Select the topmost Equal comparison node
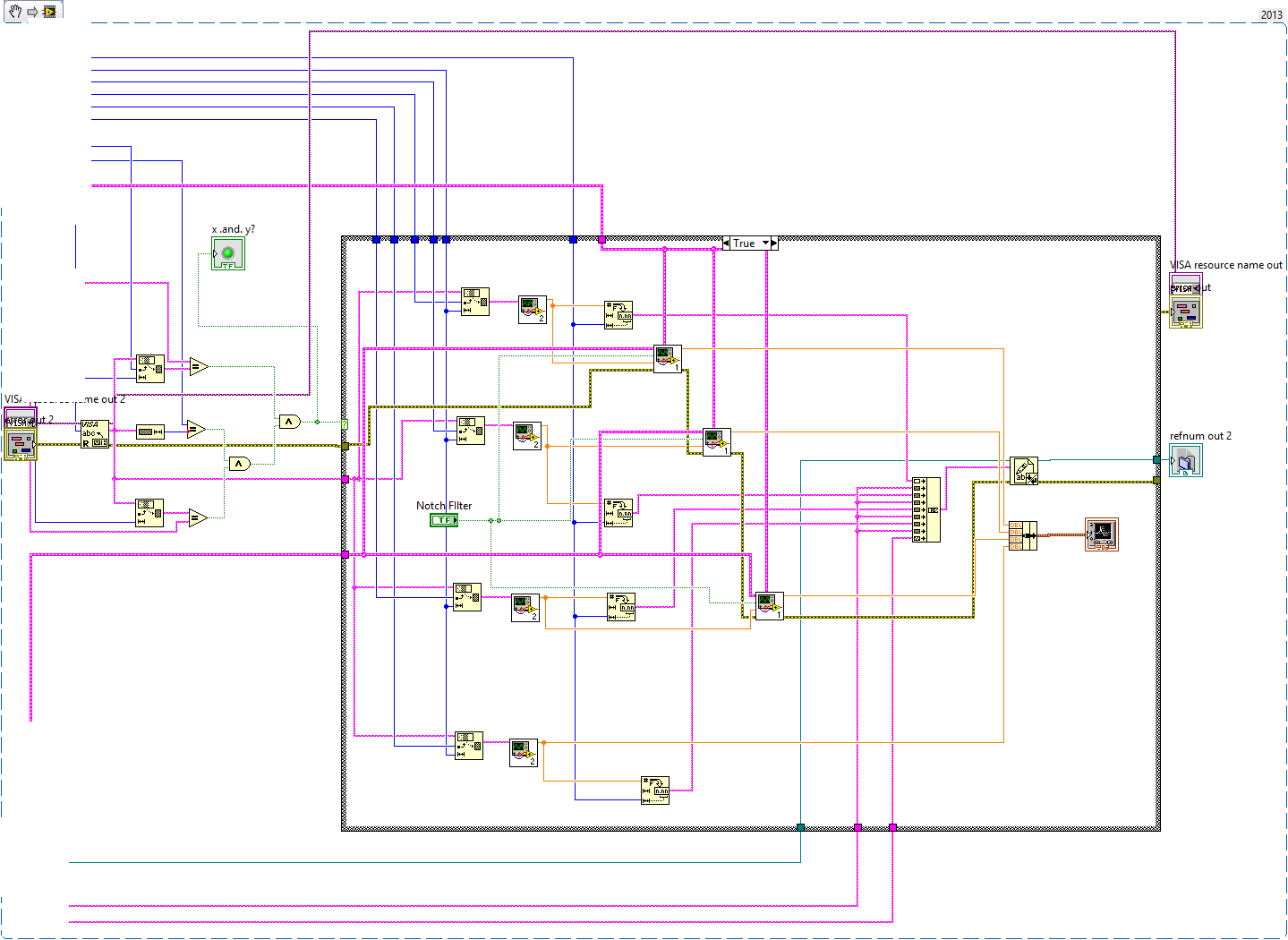1288x940 pixels. 199,366
